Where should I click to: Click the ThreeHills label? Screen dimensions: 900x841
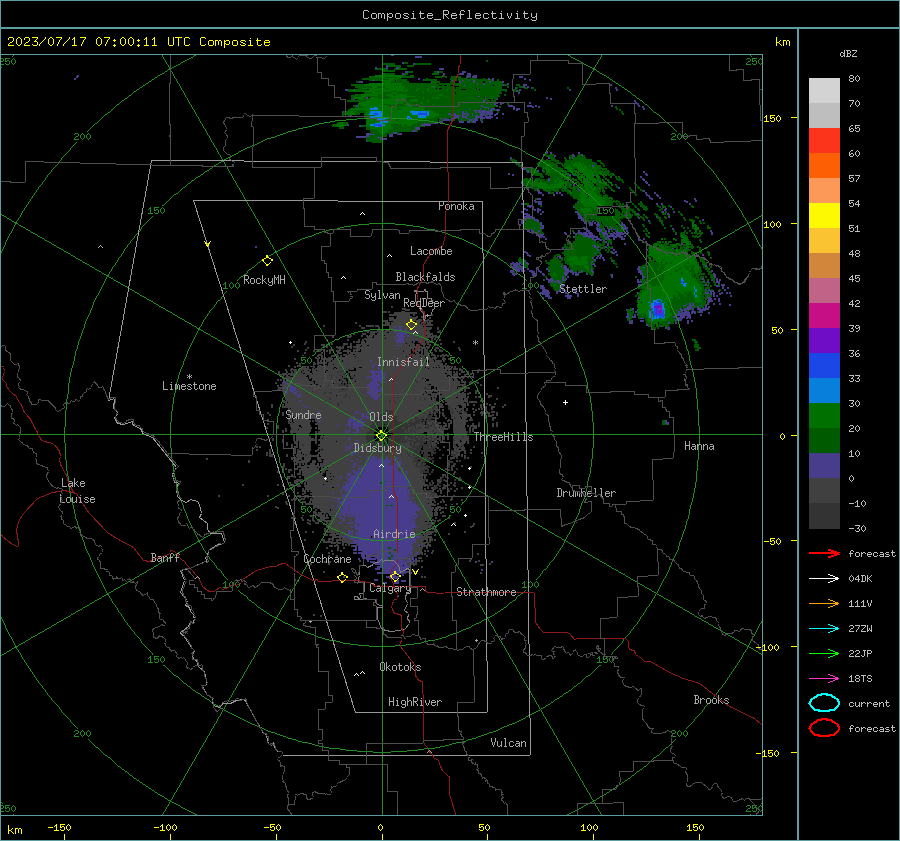503,437
